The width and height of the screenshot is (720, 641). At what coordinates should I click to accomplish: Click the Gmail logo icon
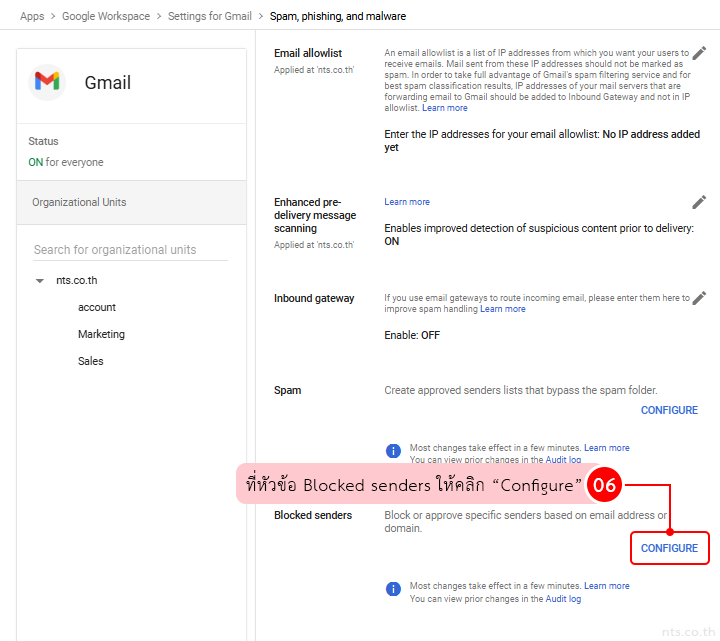point(47,83)
